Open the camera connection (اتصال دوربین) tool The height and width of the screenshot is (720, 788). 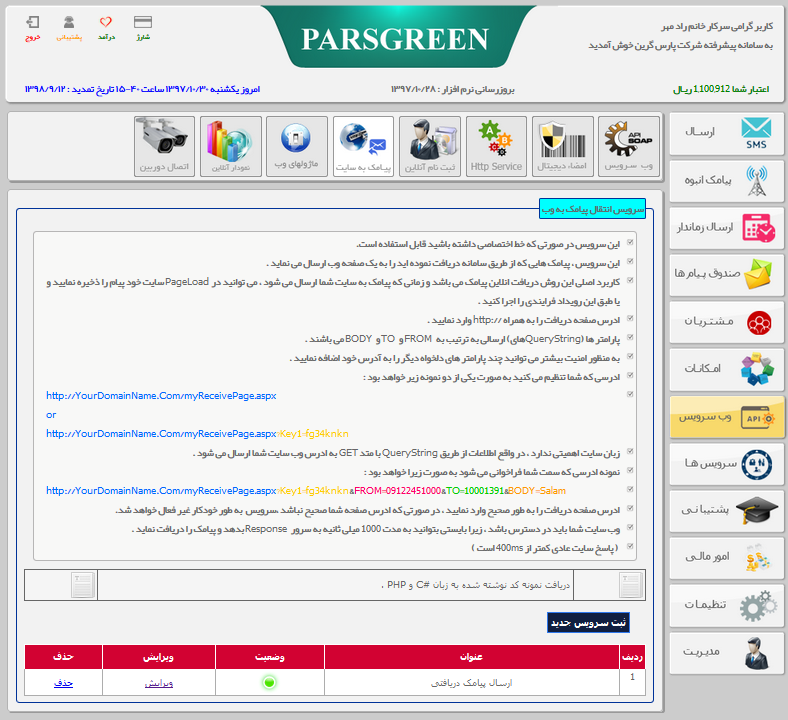(164, 146)
